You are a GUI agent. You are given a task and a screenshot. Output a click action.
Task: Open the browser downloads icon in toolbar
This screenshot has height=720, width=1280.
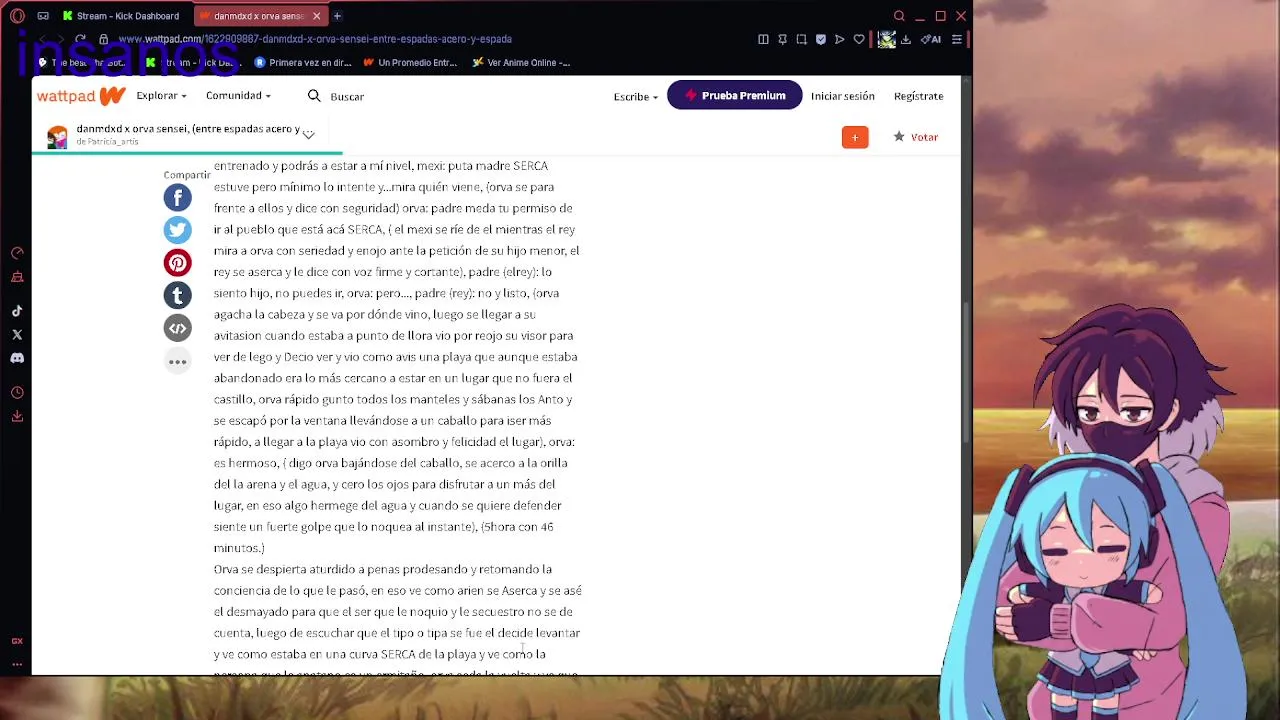click(906, 39)
